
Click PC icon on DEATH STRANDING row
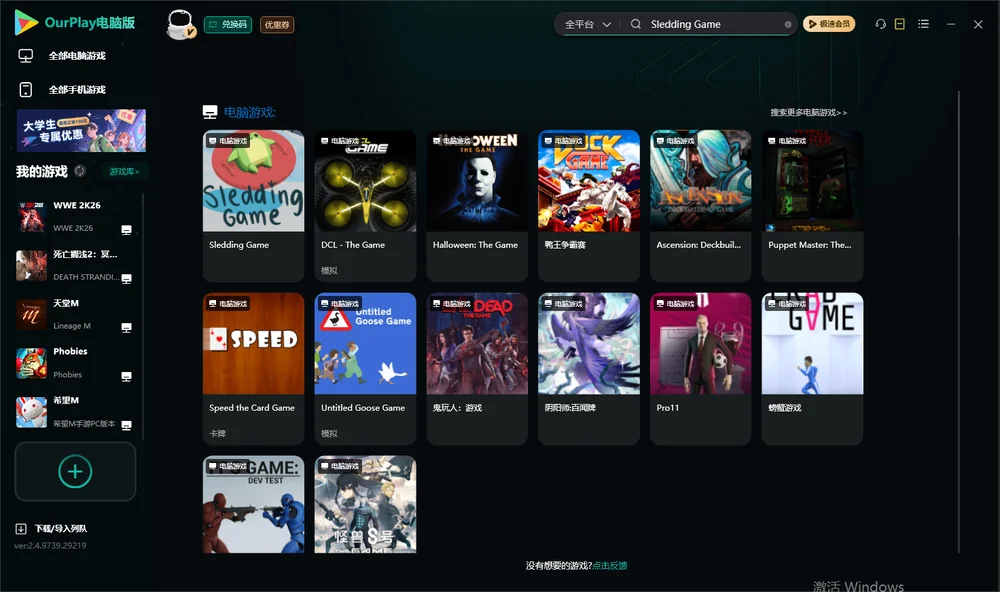(126, 279)
